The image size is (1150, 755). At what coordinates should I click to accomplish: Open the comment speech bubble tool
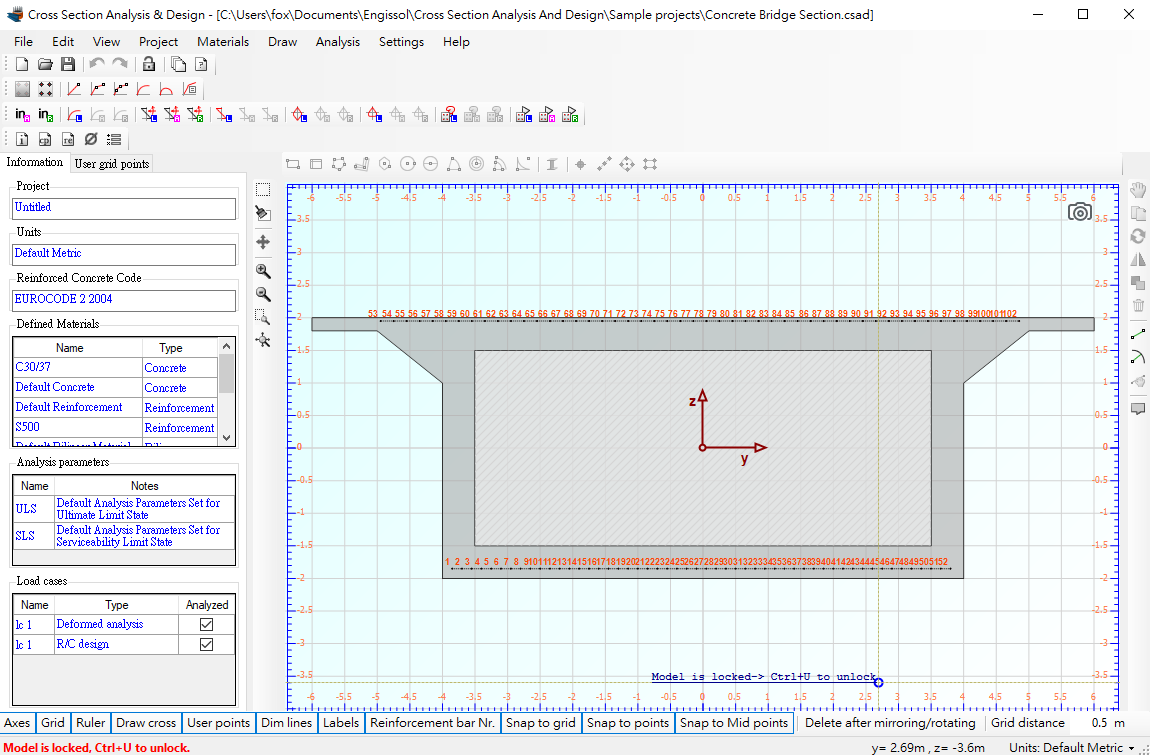(x=1138, y=409)
